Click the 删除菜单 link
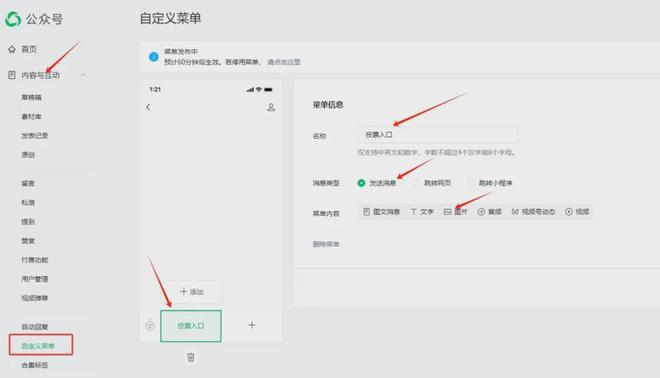This screenshot has height=378, width=660. click(x=326, y=244)
